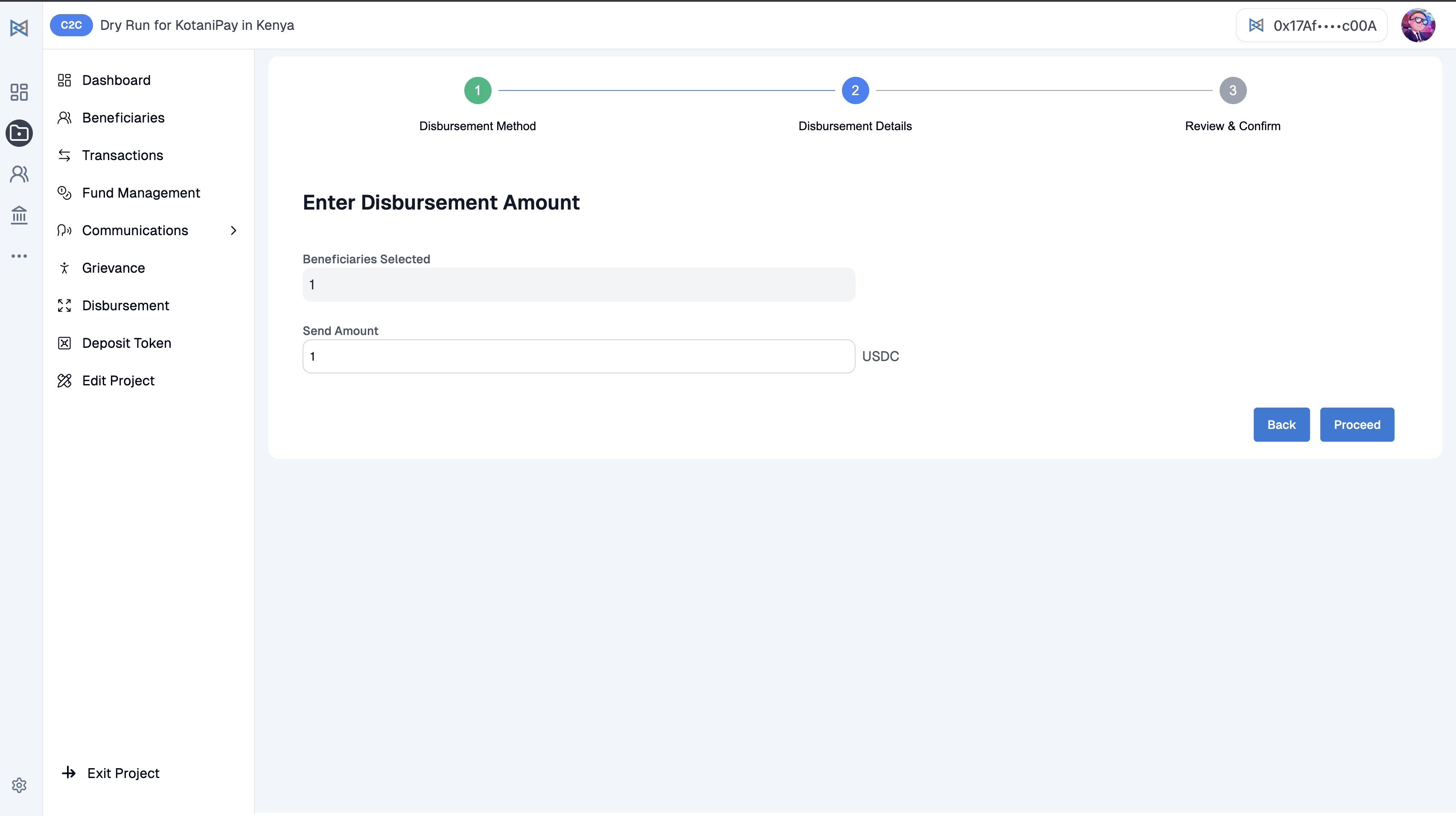
Task: Open the Communications menu item
Action: 135,230
